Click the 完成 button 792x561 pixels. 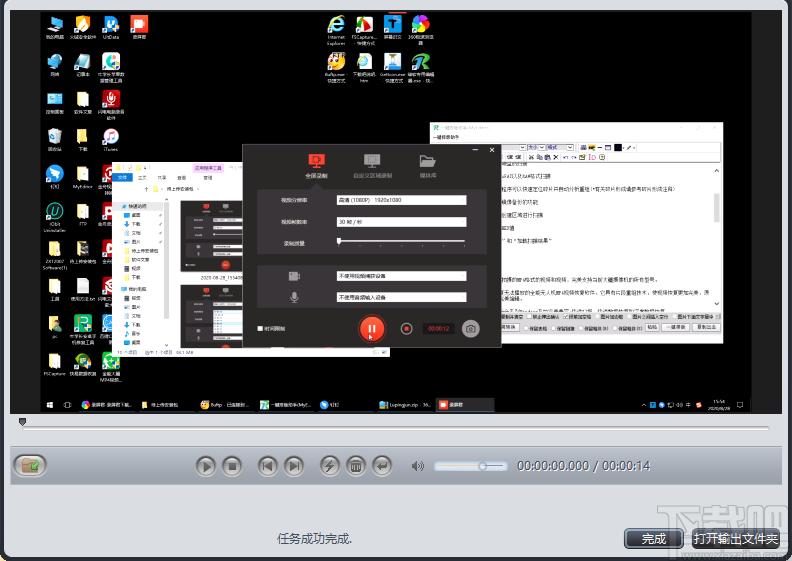pos(654,538)
